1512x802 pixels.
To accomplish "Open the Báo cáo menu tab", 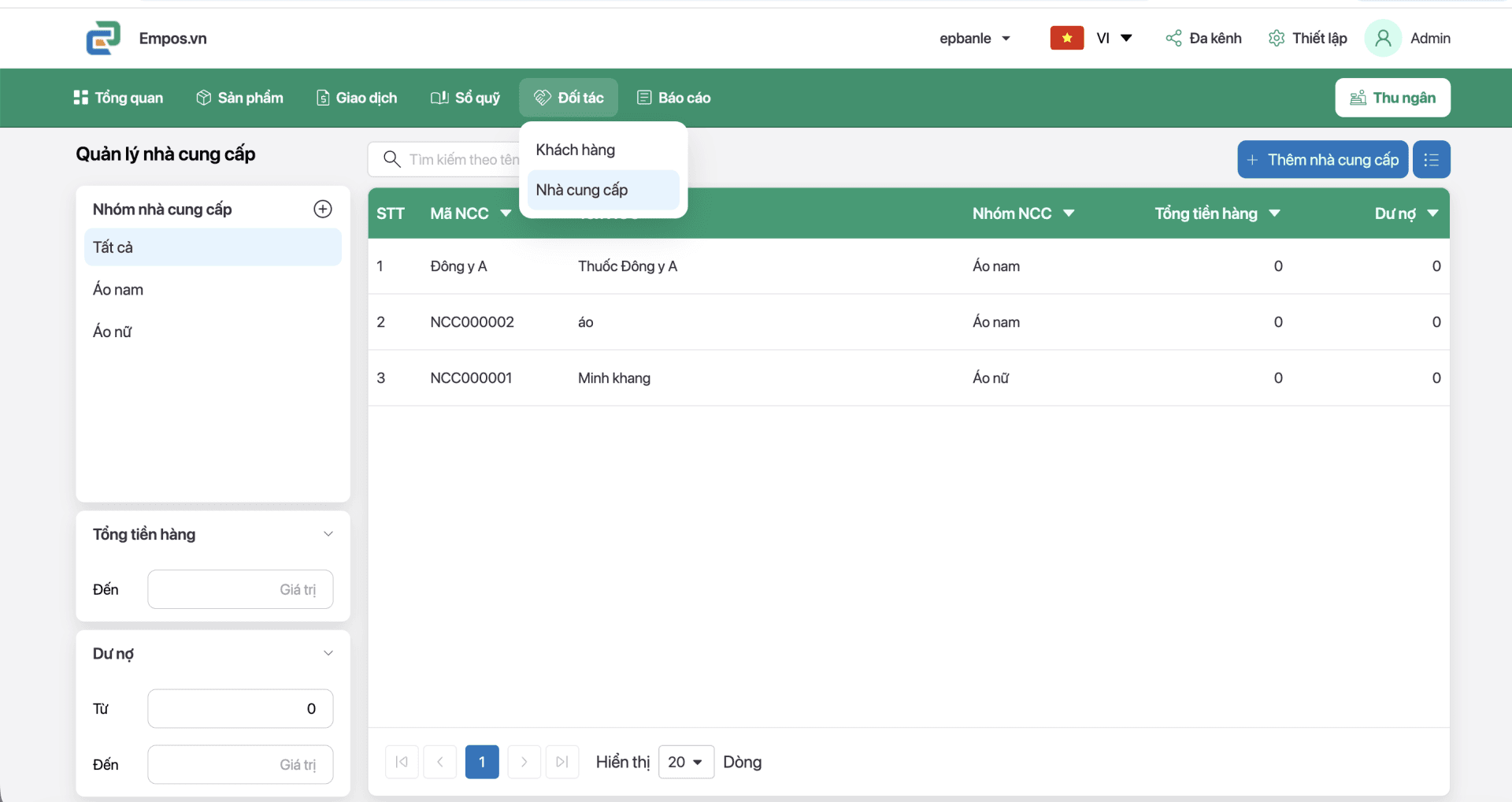I will coord(674,98).
